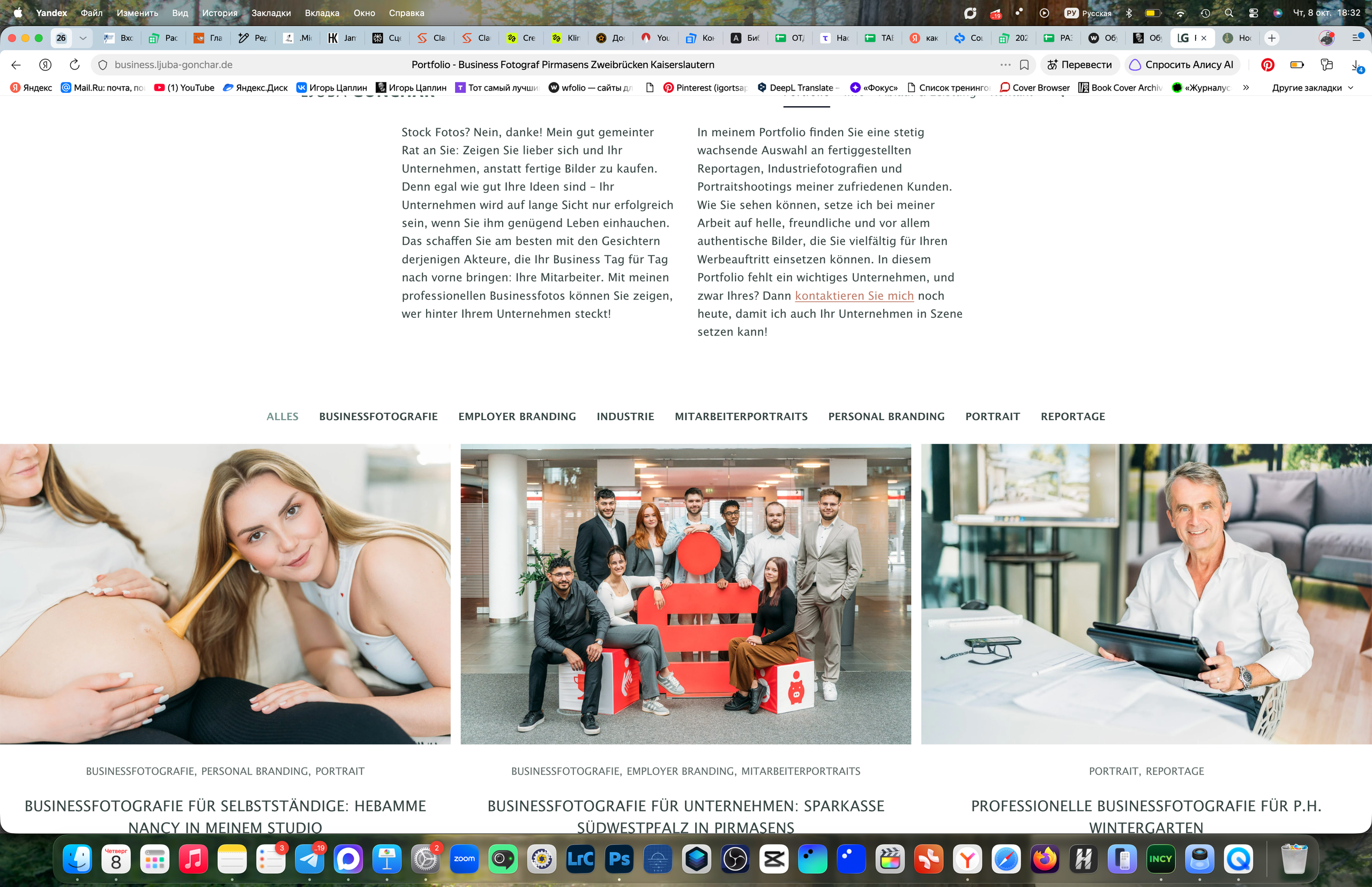
Task: Select the INDUSTRIE filter
Action: (625, 416)
